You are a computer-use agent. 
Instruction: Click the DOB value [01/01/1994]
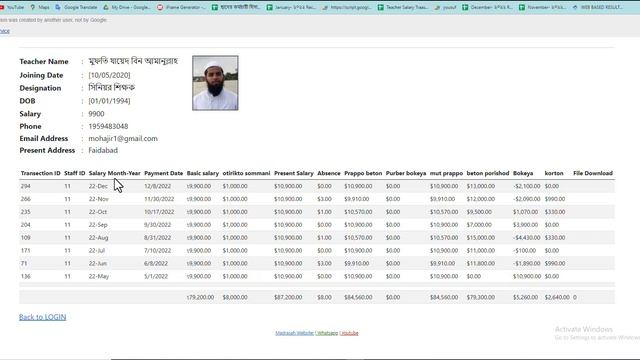(x=109, y=101)
